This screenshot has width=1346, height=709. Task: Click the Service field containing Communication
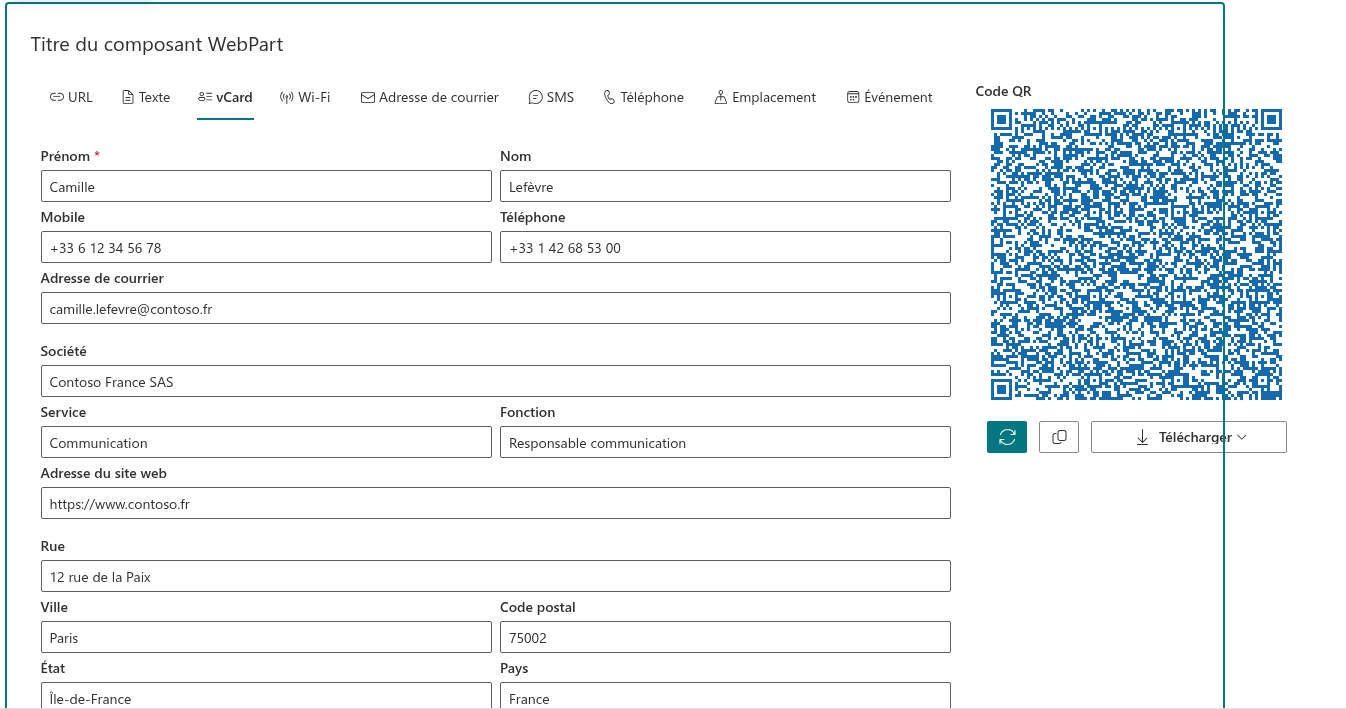pos(266,443)
